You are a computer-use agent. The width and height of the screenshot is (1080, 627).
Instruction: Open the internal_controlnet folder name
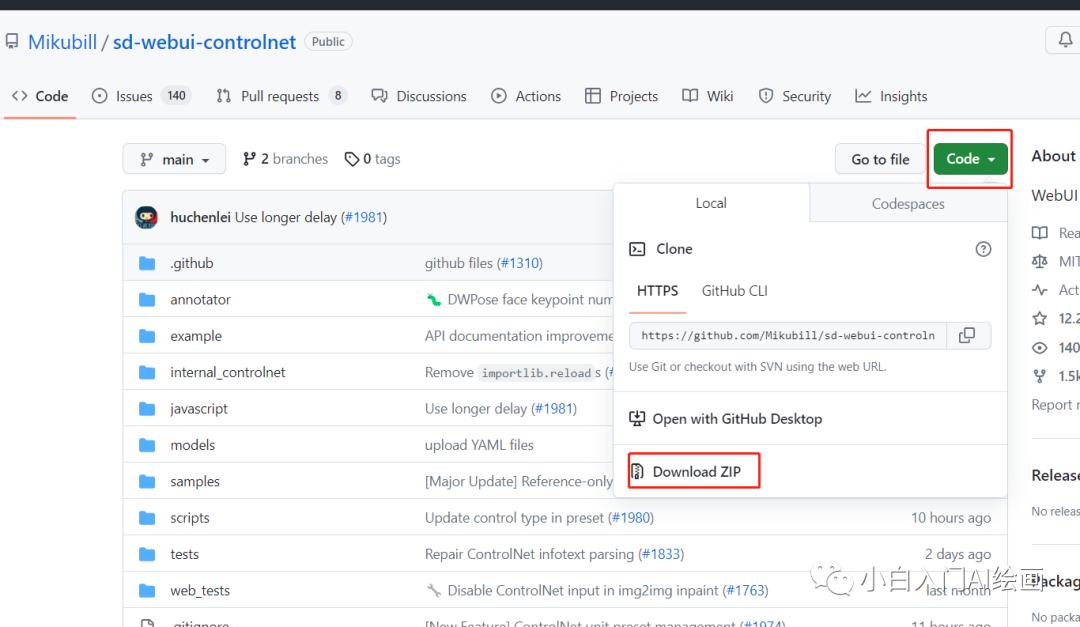pyautogui.click(x=227, y=373)
